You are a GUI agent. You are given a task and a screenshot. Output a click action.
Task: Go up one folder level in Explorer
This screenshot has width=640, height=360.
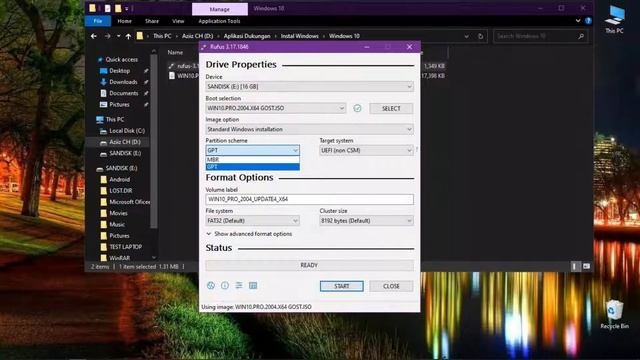(128, 36)
